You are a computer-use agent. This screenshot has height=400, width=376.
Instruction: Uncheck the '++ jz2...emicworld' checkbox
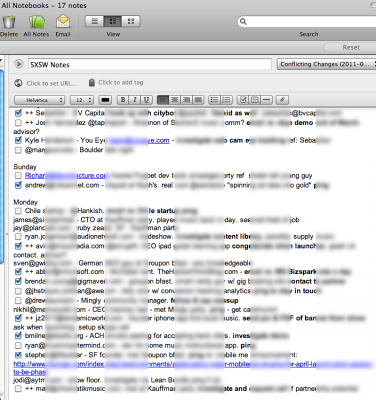(x=18, y=318)
